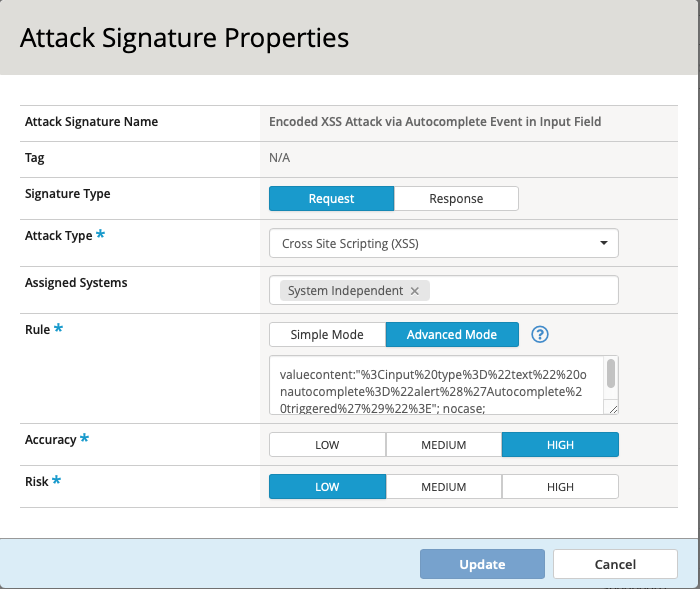Select Response signature type

(456, 199)
